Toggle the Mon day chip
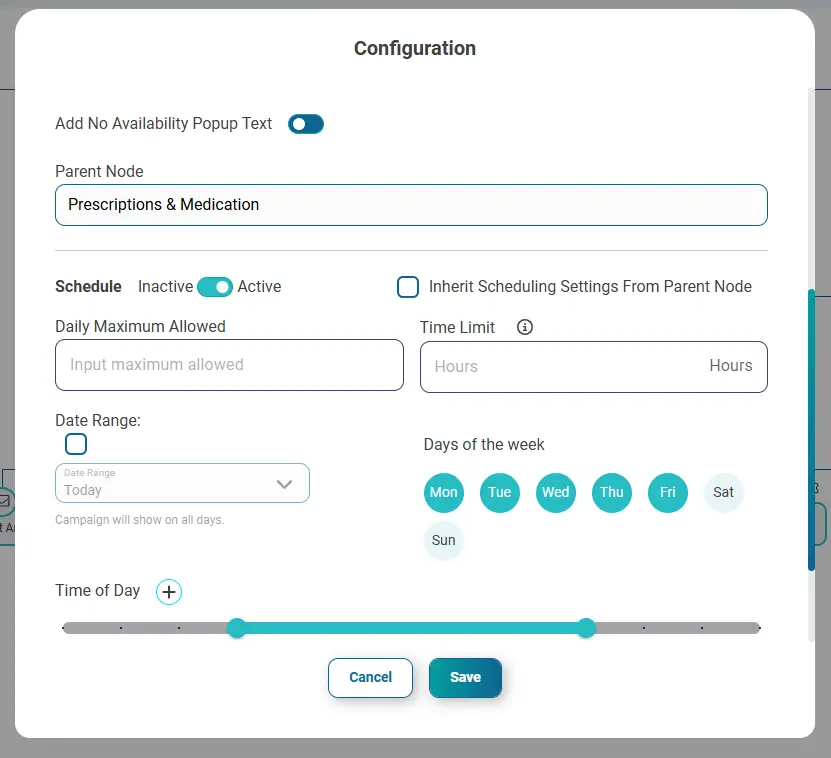The image size is (831, 758). point(444,492)
